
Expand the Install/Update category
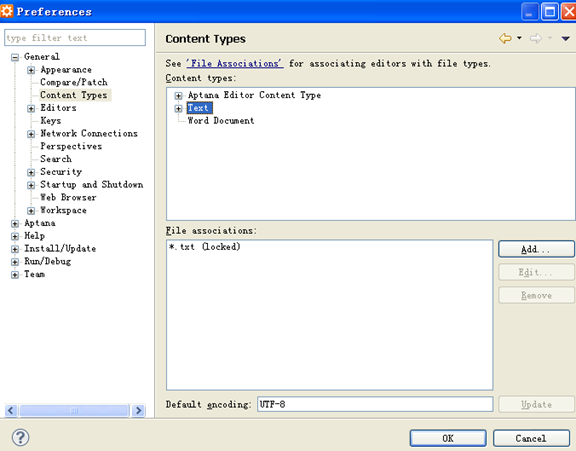tap(15, 249)
